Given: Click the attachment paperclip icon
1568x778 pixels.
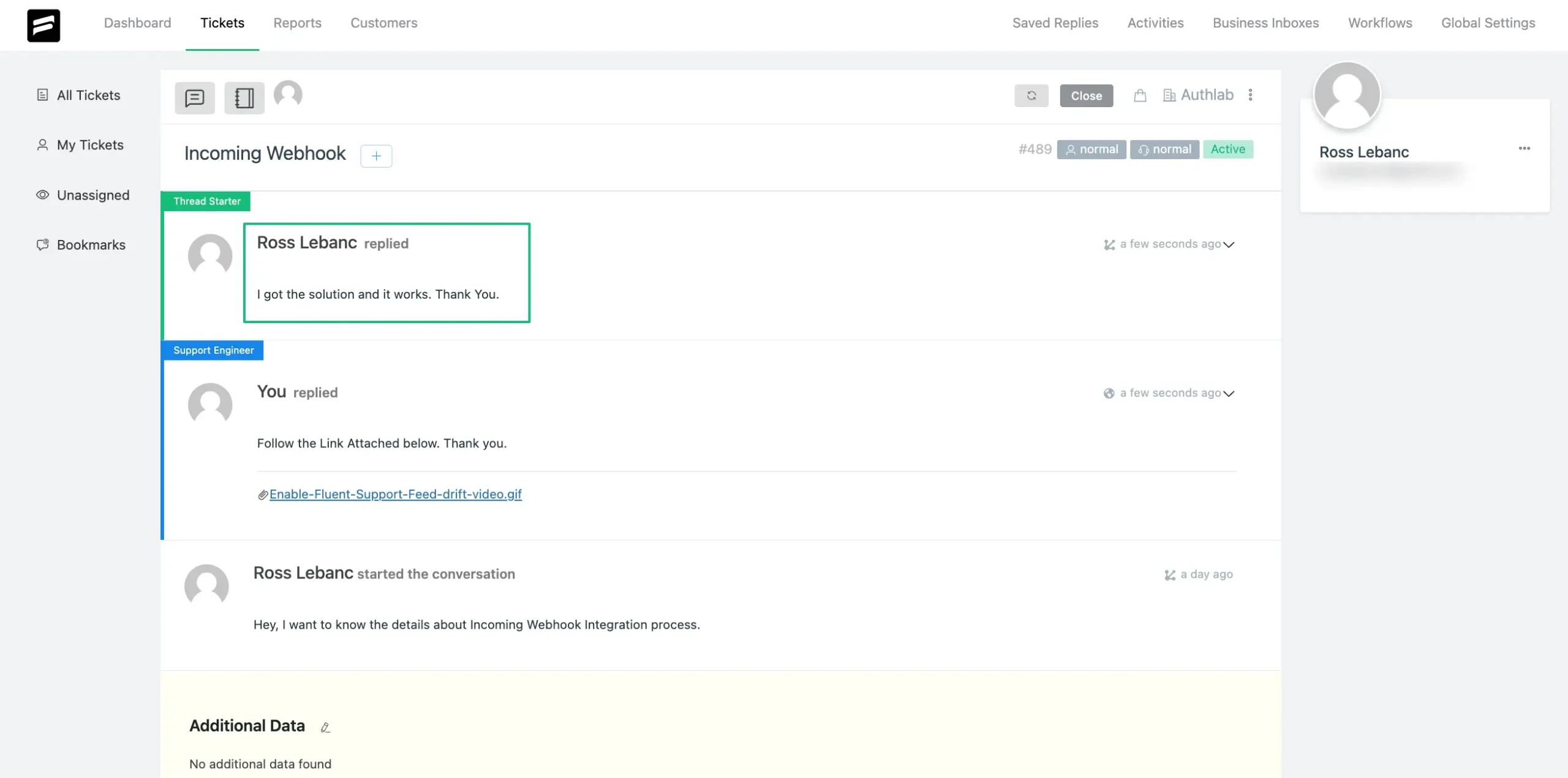Looking at the screenshot, I should click(x=262, y=495).
